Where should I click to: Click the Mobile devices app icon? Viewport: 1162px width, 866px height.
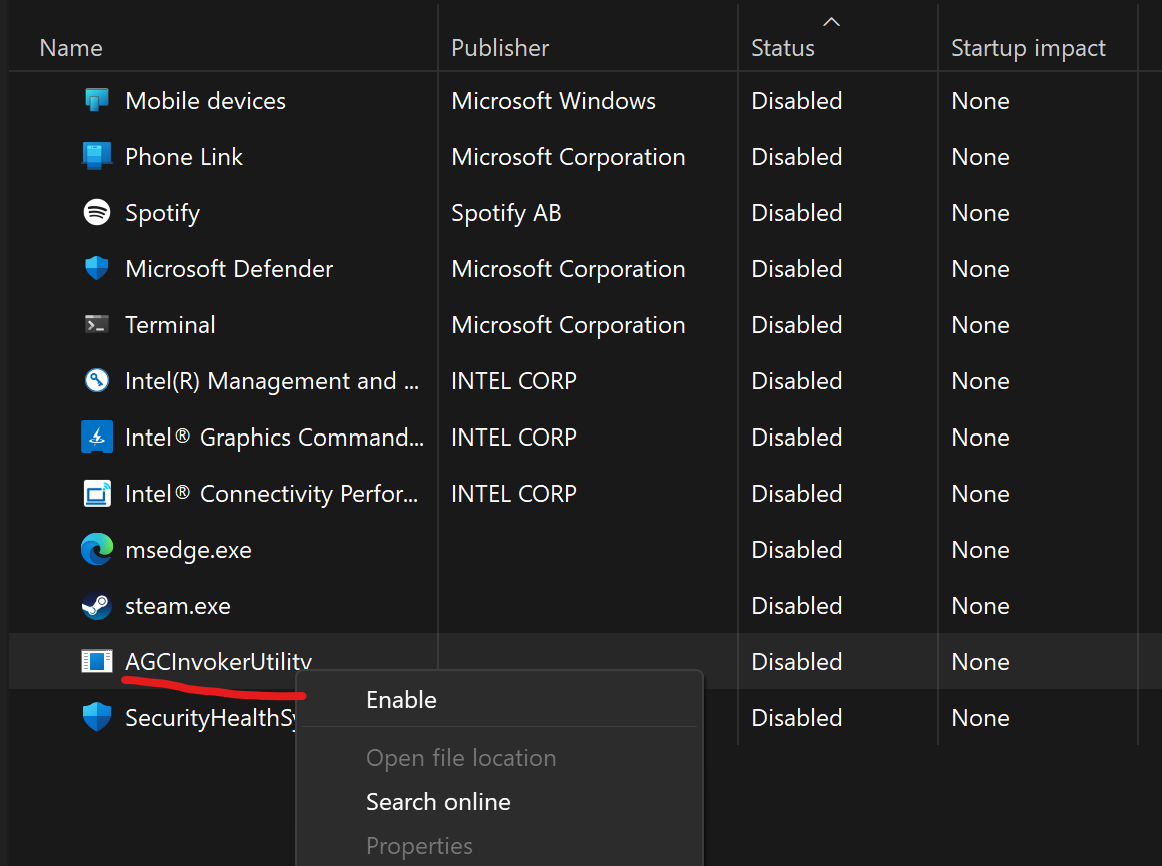point(96,100)
